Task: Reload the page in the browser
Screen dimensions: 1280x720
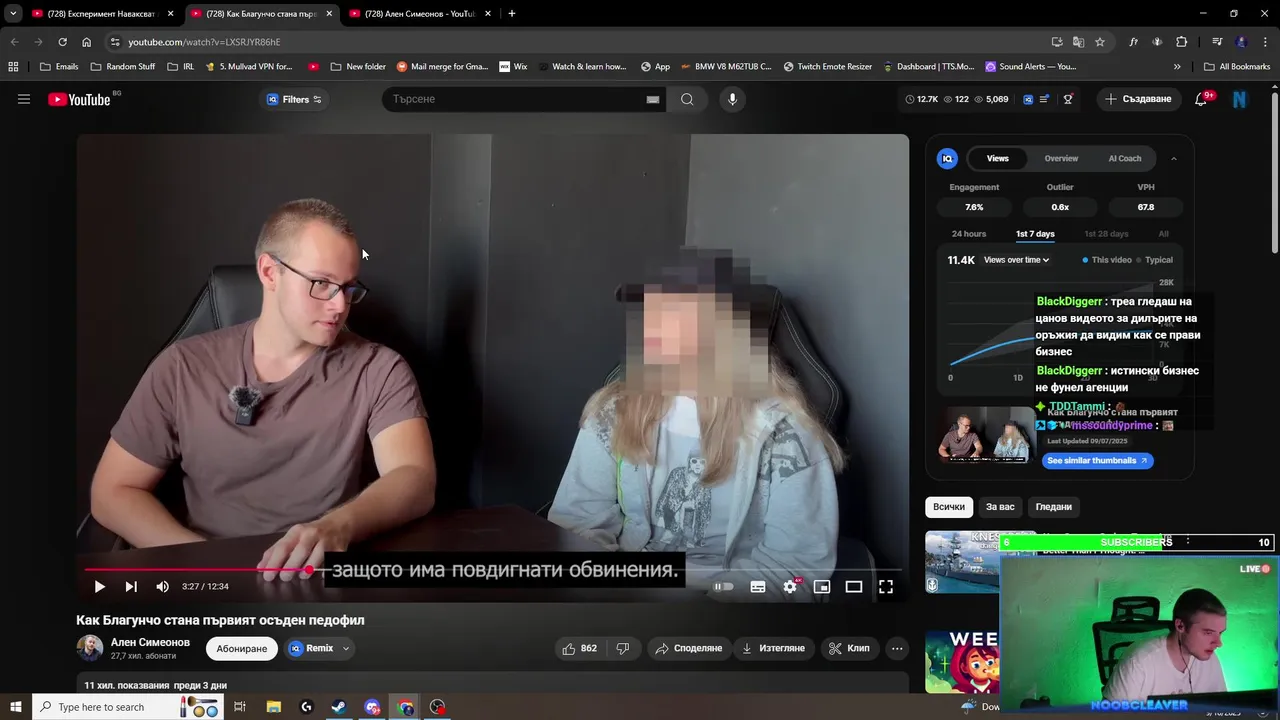Action: 62,42
